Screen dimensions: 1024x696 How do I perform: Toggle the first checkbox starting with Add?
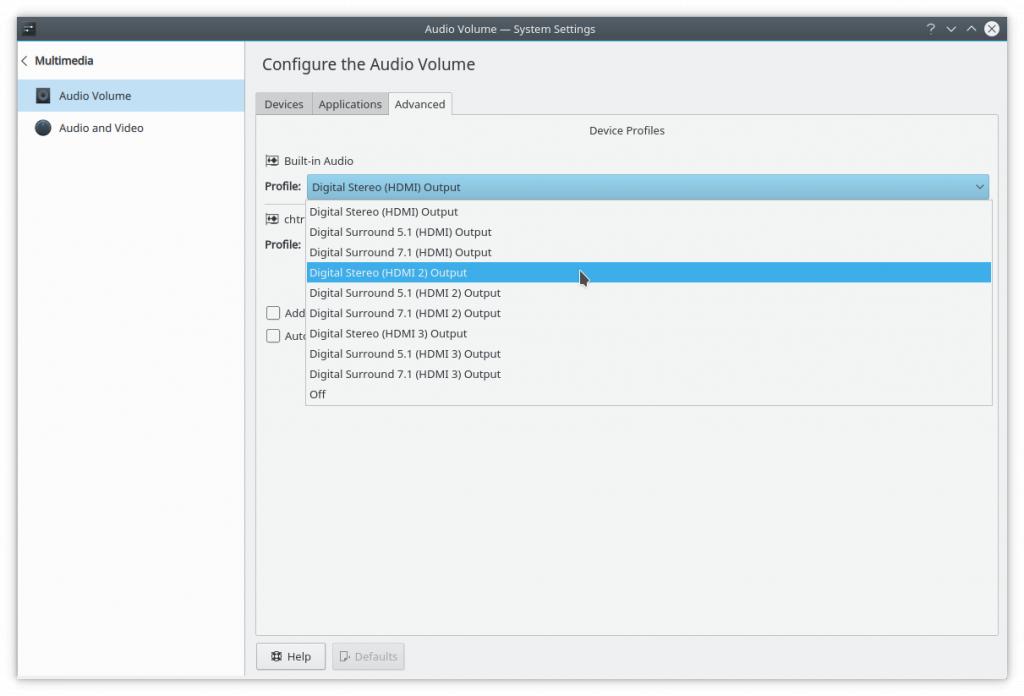coord(273,313)
